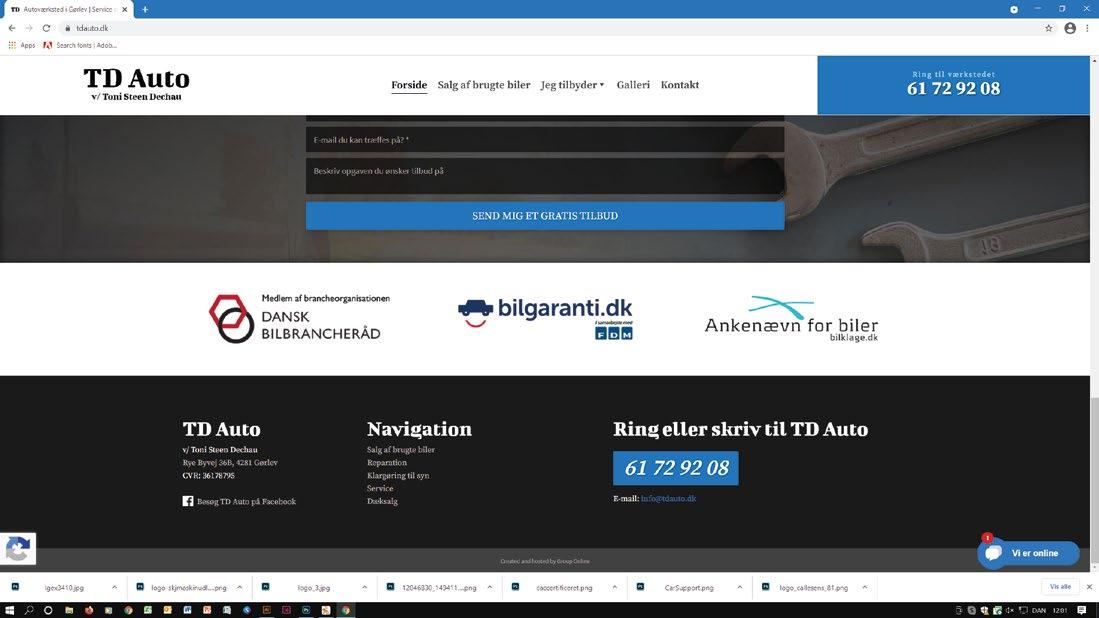Expand the Jeg tilbyder dropdown menu
The image size is (1099, 618).
[572, 85]
